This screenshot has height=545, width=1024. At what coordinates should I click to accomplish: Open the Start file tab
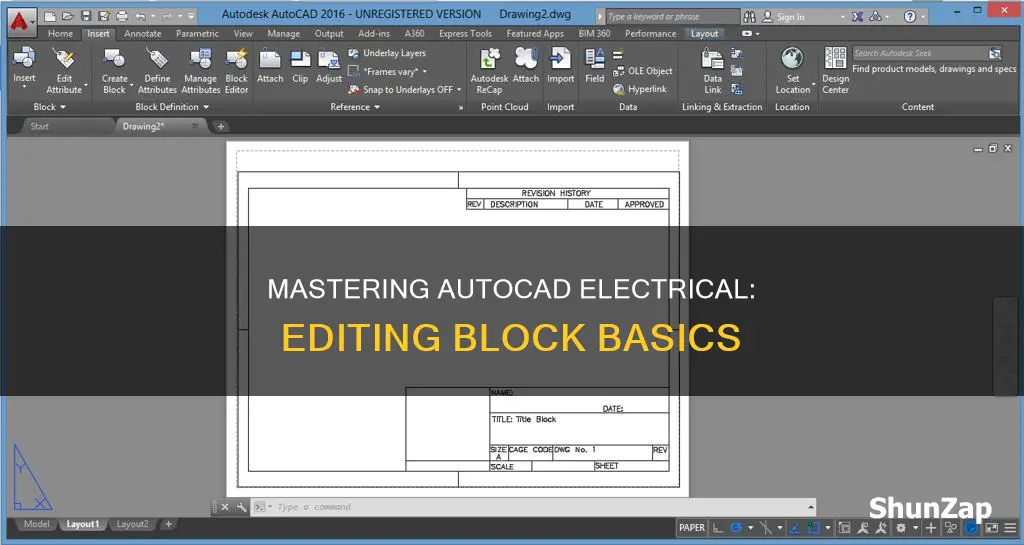point(39,126)
